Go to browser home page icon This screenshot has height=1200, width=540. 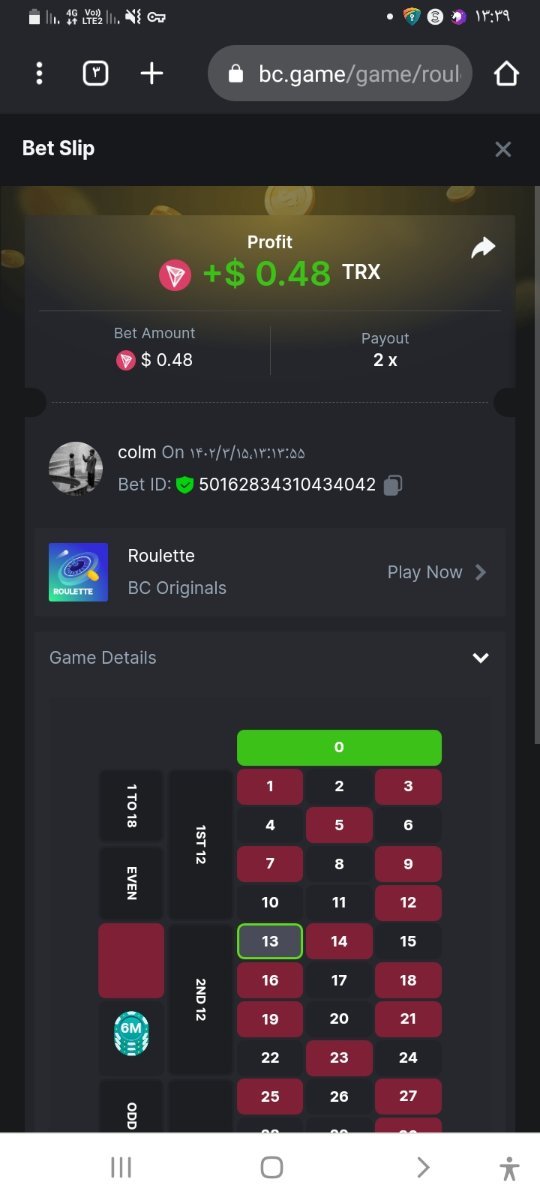507,73
